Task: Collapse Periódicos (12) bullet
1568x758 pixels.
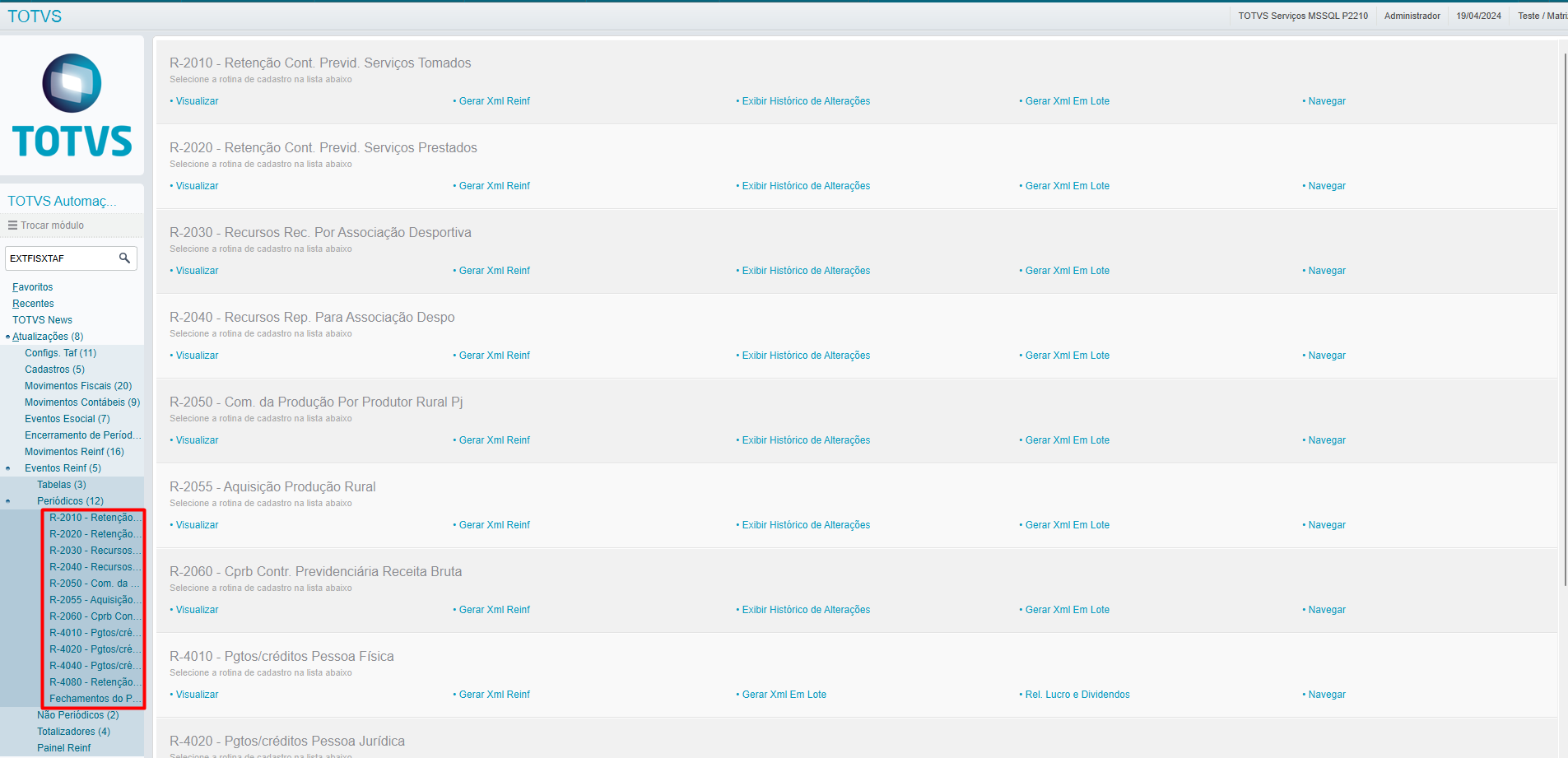Action: (8, 501)
